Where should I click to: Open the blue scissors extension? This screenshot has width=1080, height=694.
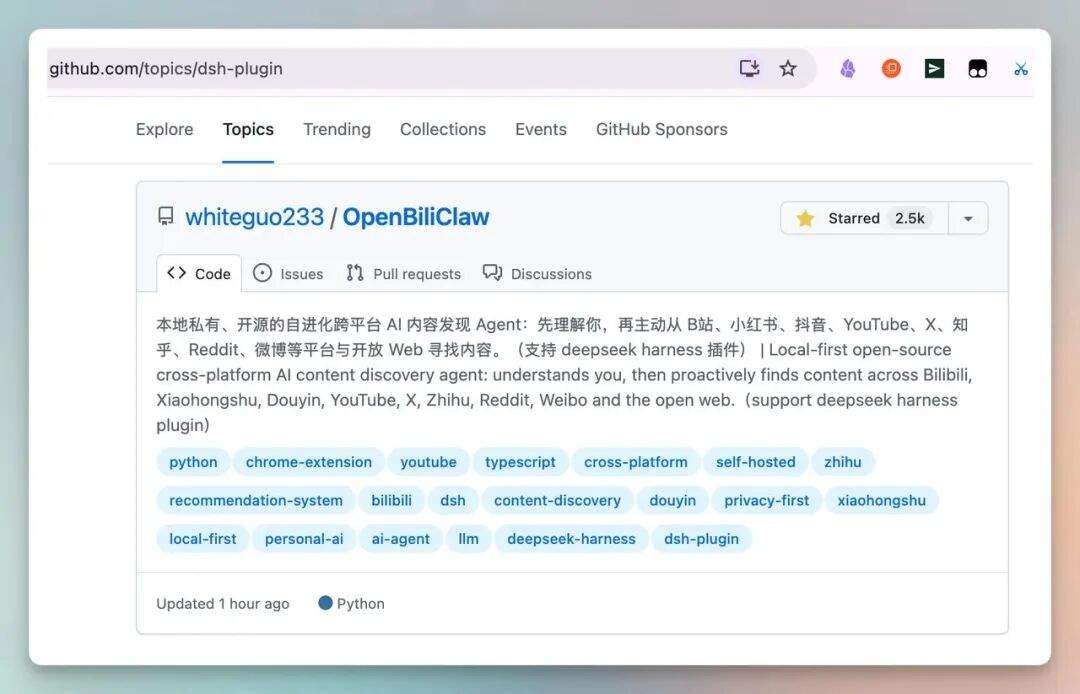tap(1021, 69)
